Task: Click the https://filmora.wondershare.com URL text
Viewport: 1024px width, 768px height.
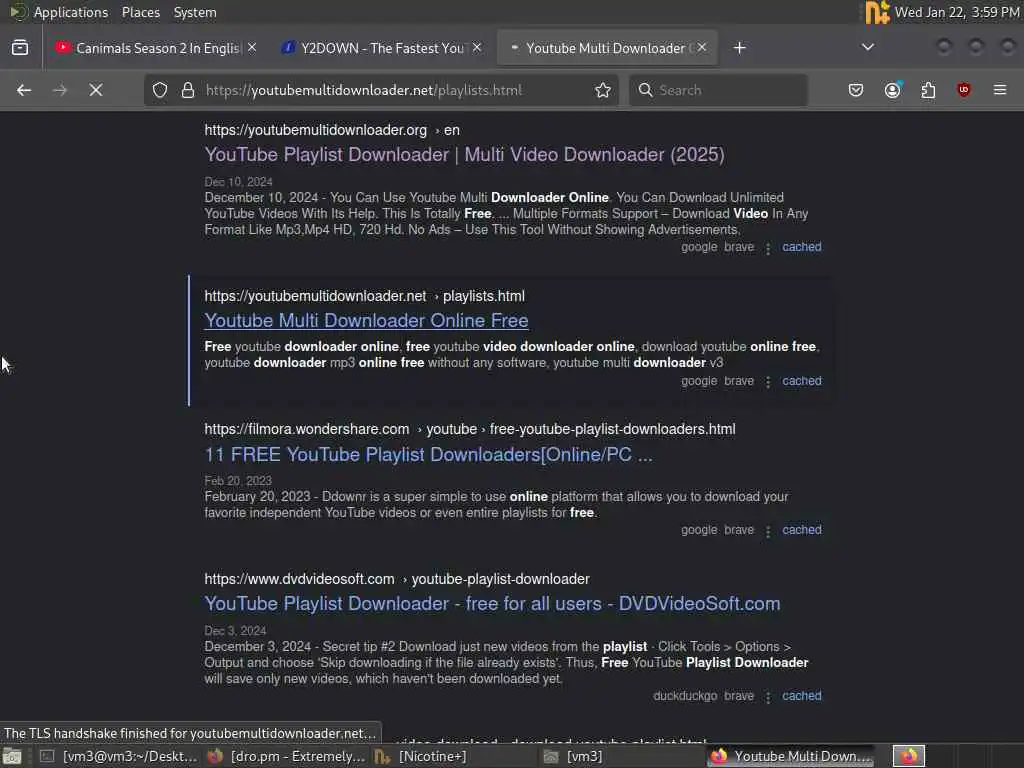Action: pos(307,429)
